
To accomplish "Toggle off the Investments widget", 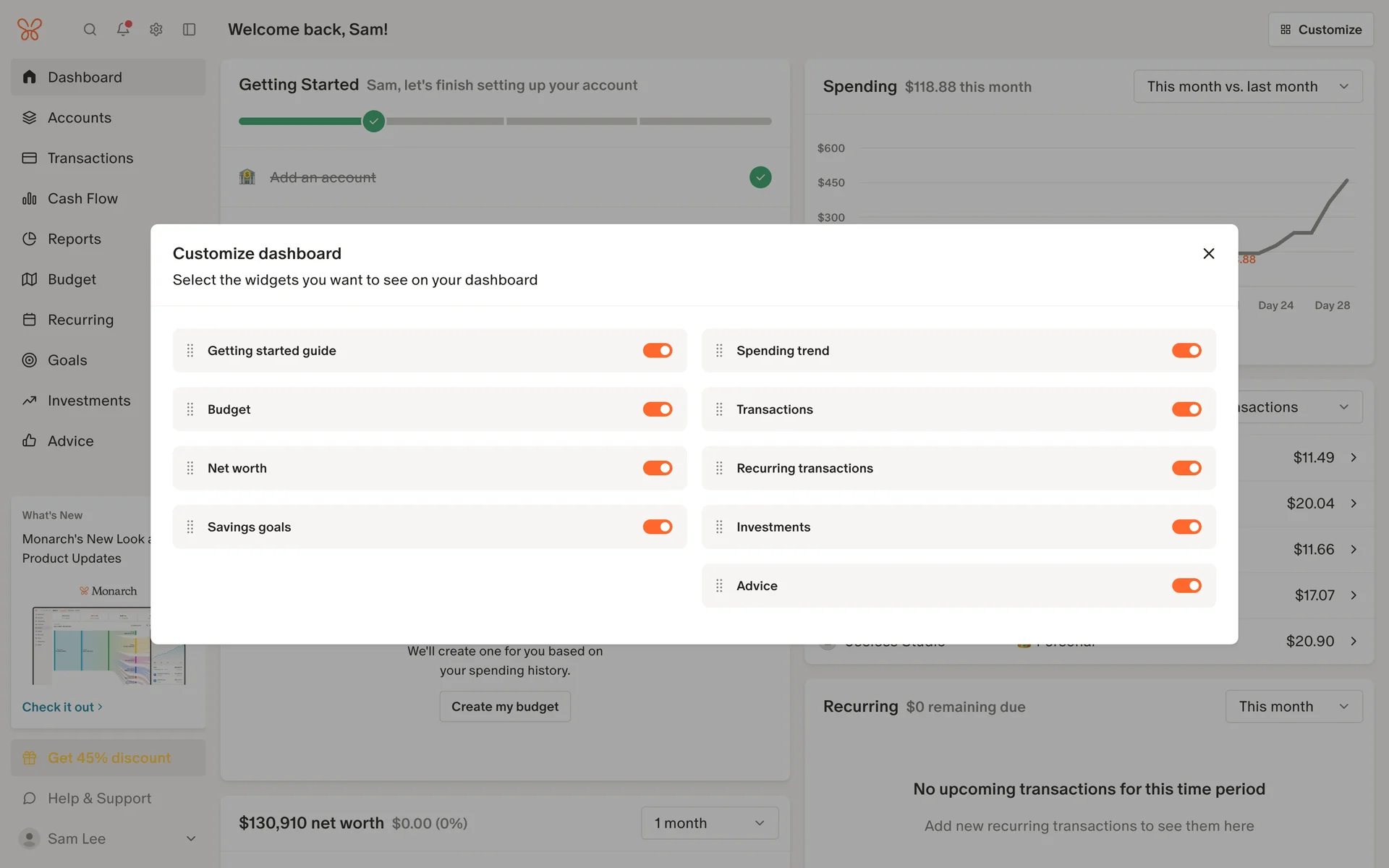I will pyautogui.click(x=1186, y=527).
